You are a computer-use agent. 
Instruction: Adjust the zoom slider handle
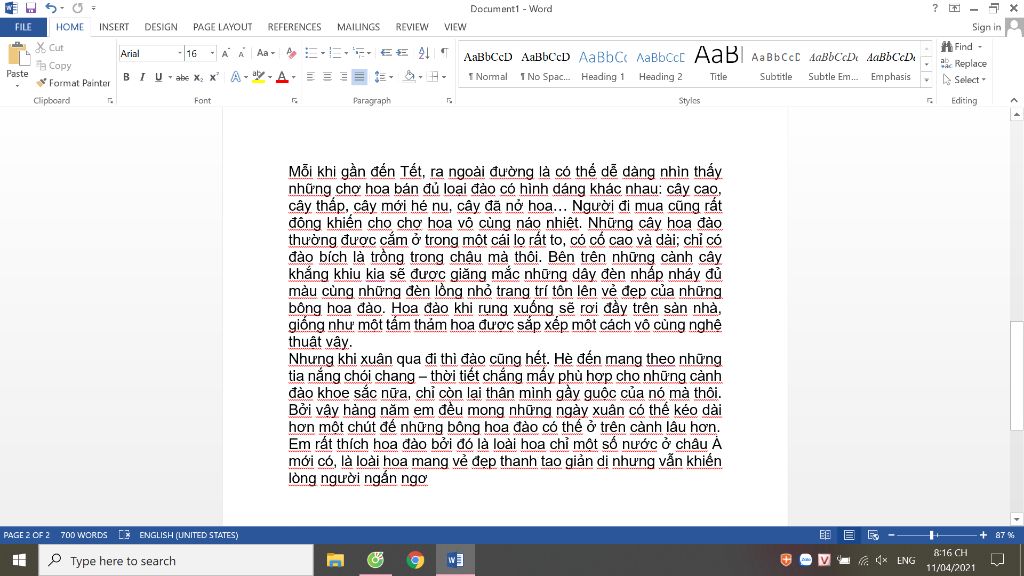pos(933,535)
